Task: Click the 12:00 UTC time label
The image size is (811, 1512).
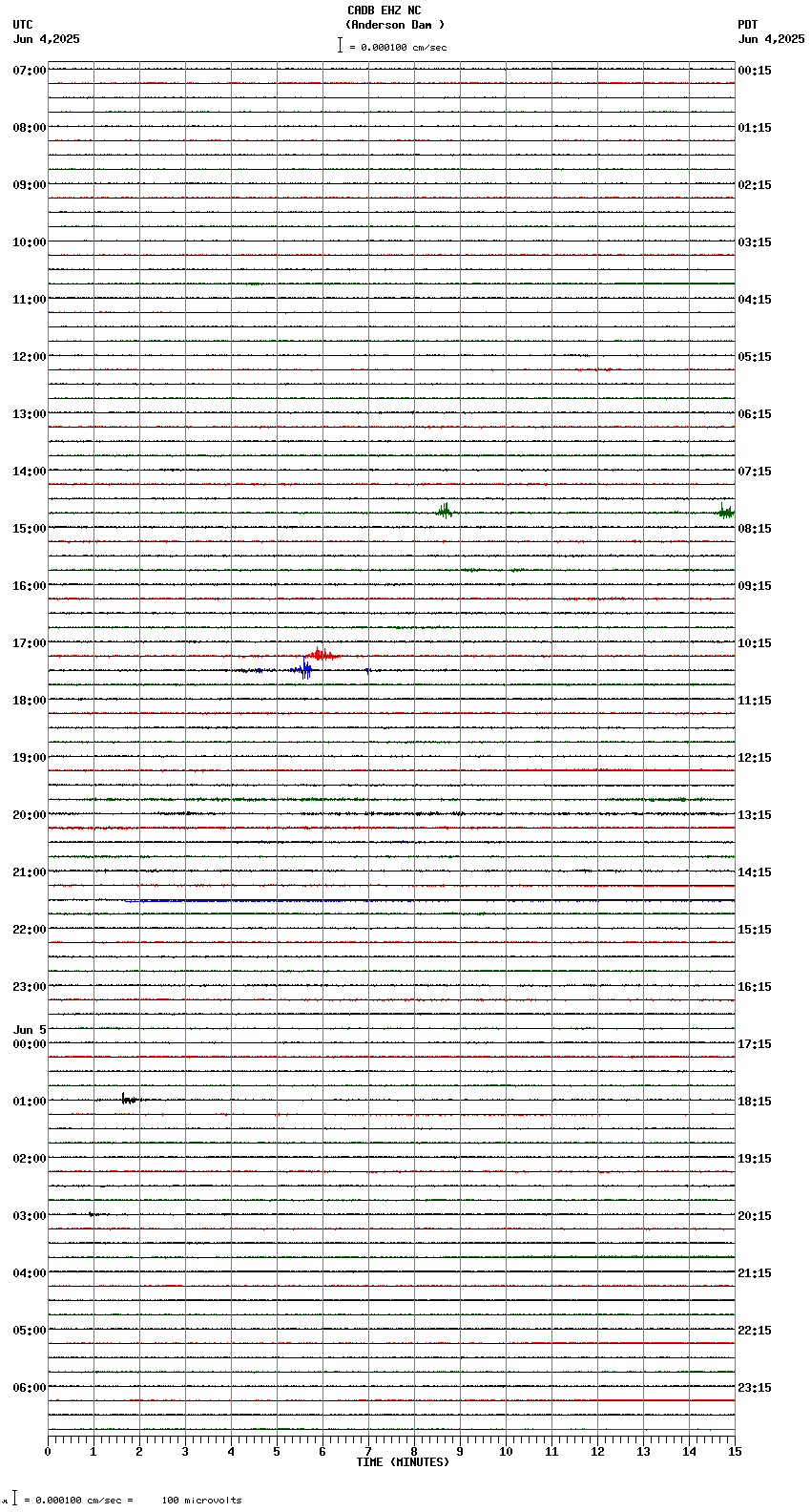Action: [x=30, y=357]
